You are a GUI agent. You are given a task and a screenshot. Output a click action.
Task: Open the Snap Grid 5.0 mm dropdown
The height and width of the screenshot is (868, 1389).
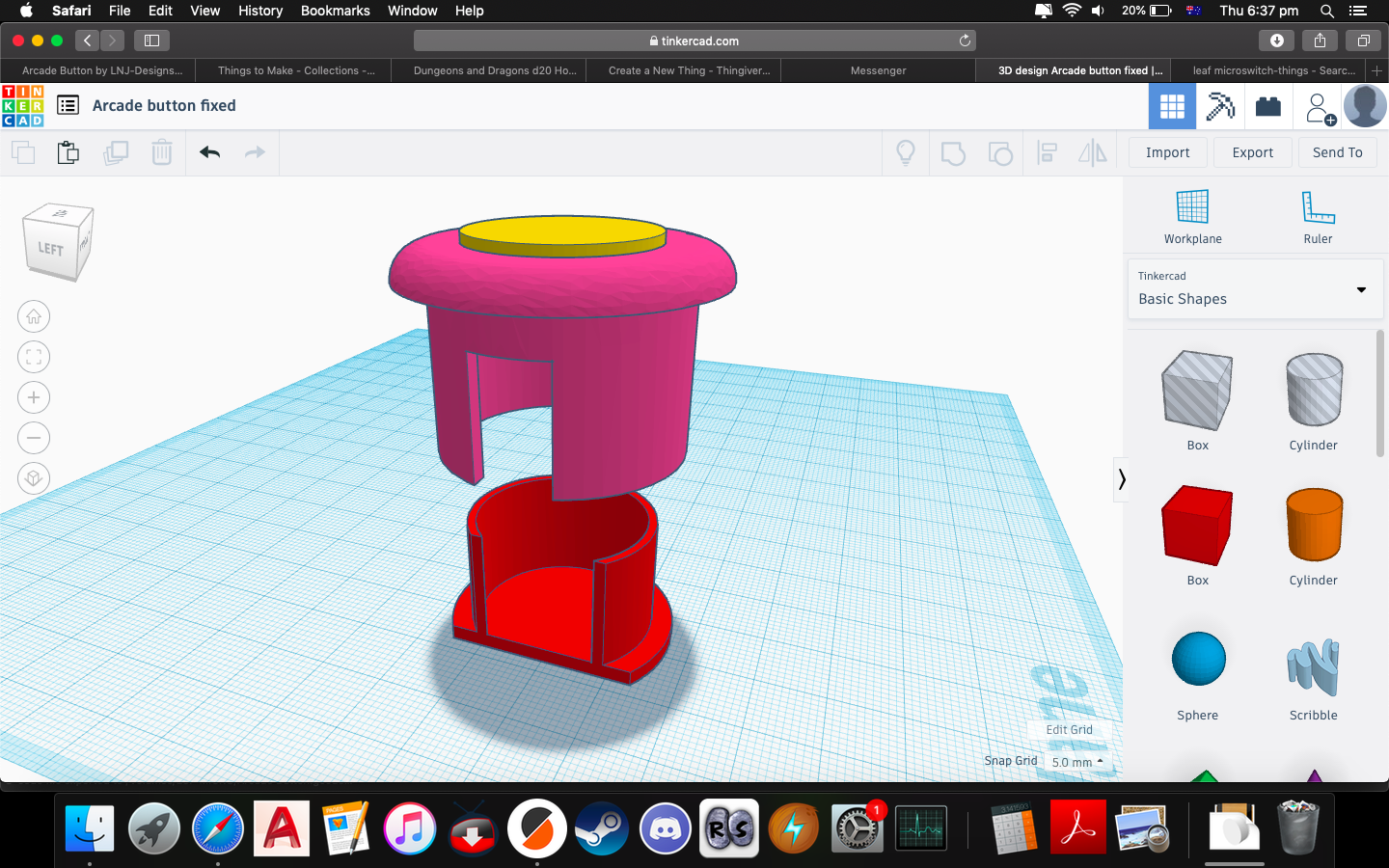tap(1077, 762)
